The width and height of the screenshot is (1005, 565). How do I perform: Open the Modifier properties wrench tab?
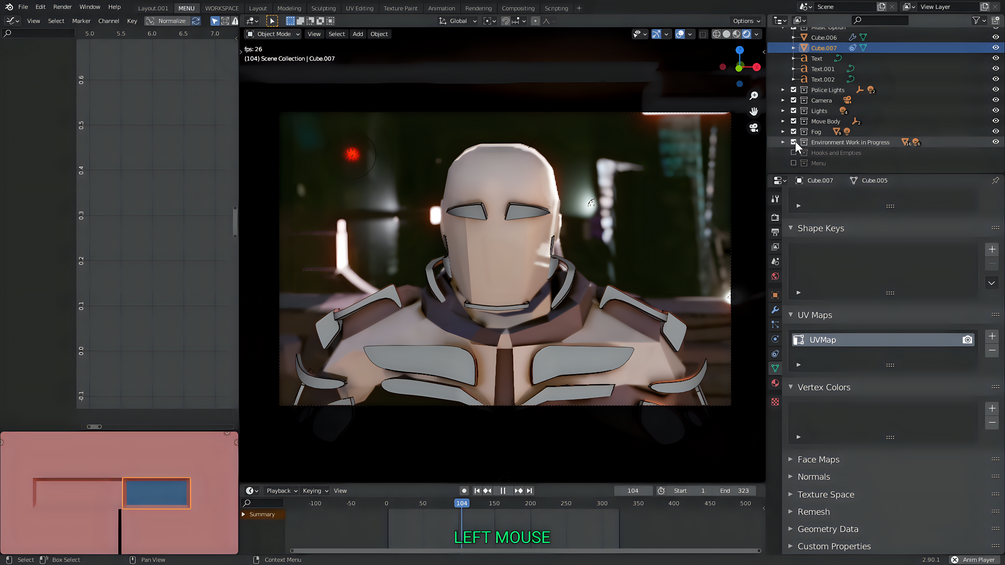coord(775,309)
